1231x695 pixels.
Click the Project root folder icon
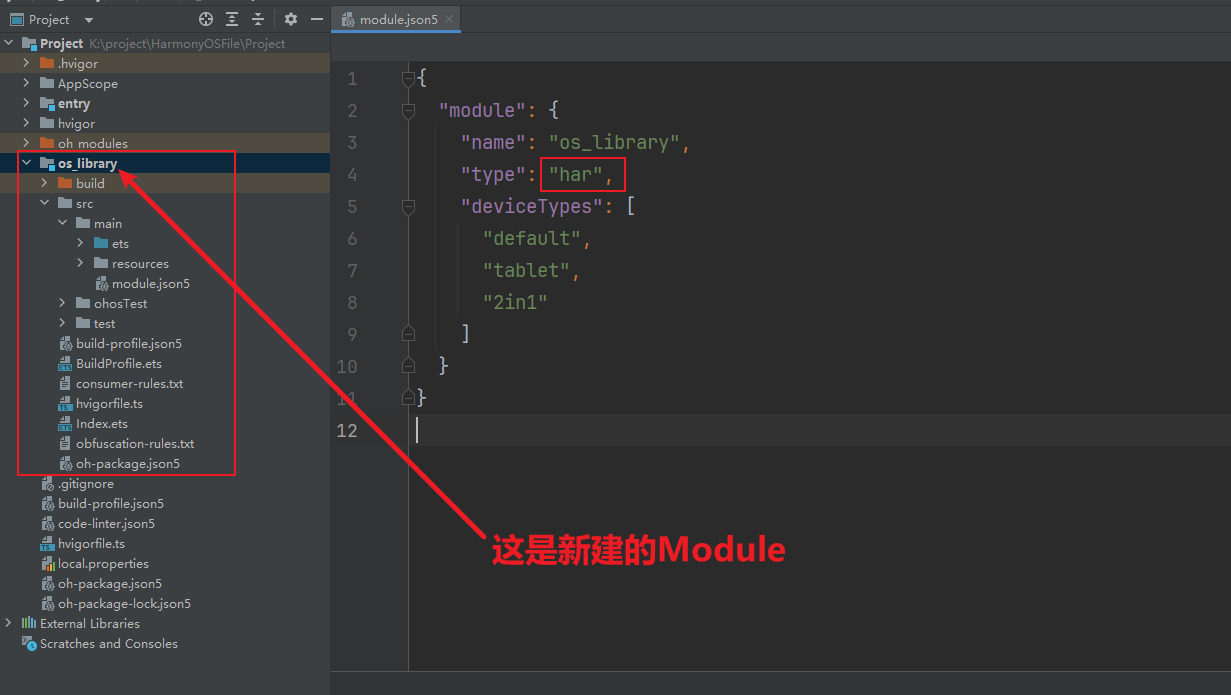pos(29,43)
